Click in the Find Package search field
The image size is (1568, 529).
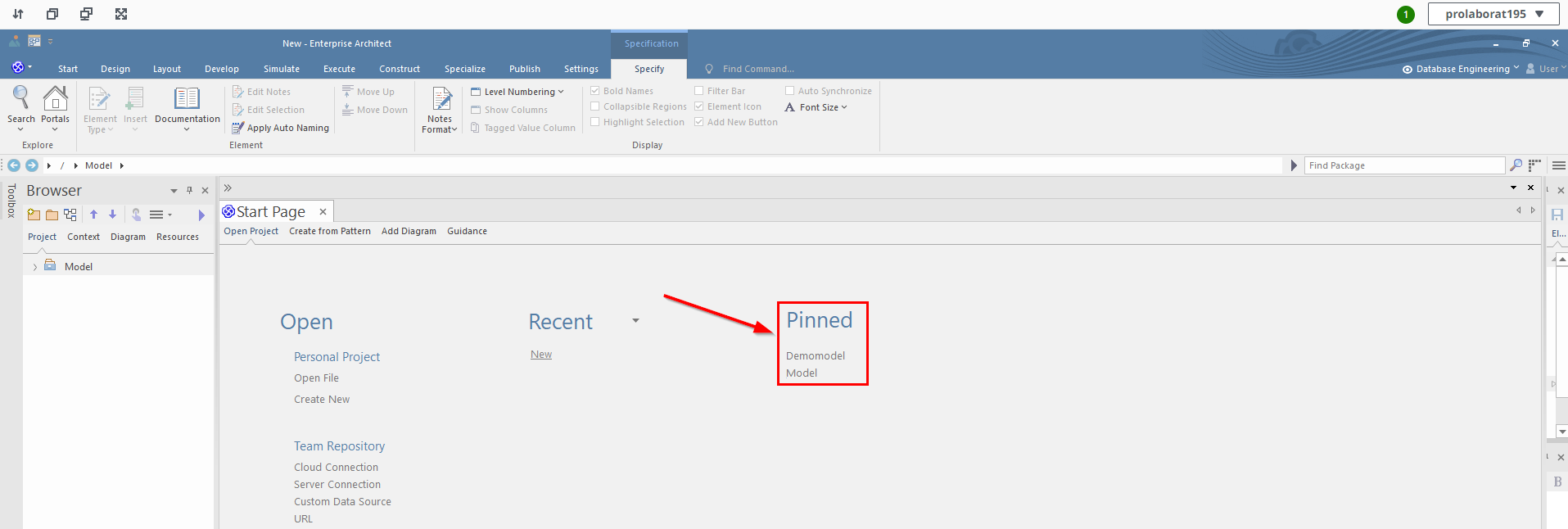click(1405, 165)
